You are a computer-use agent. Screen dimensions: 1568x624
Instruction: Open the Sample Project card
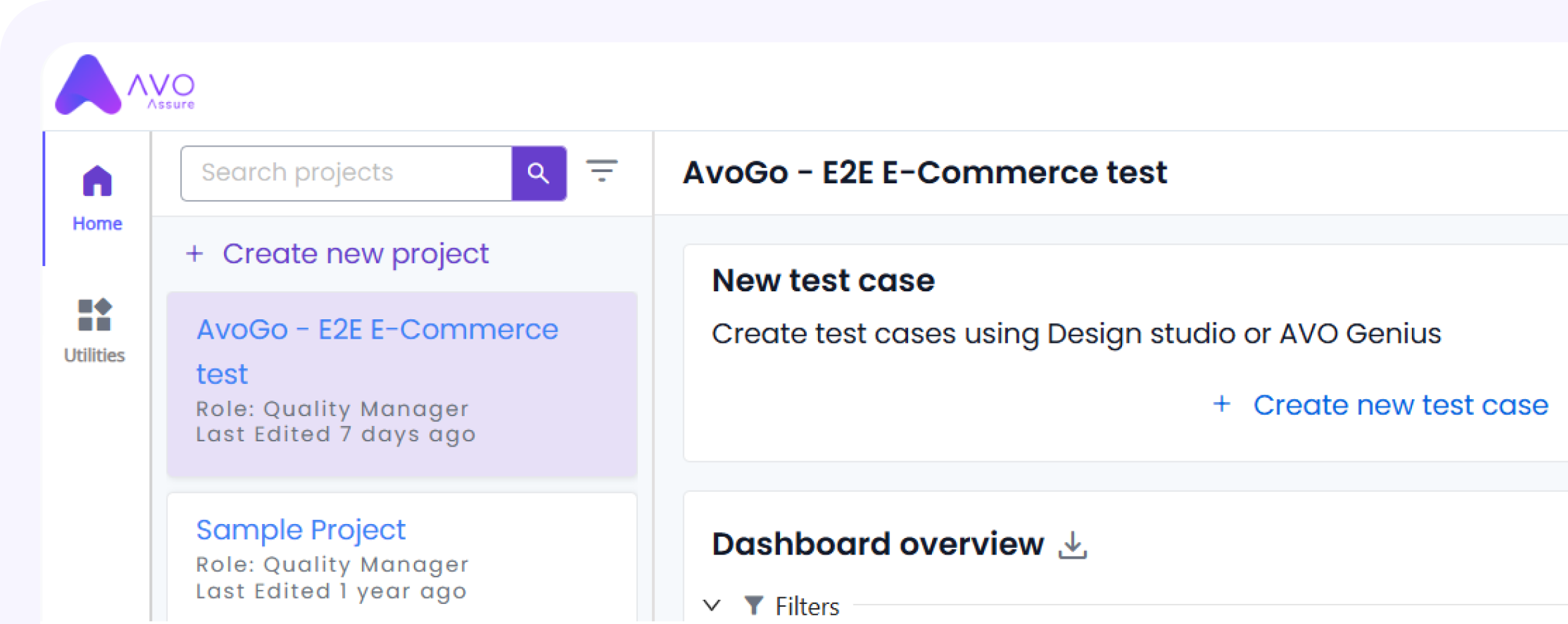pos(402,558)
